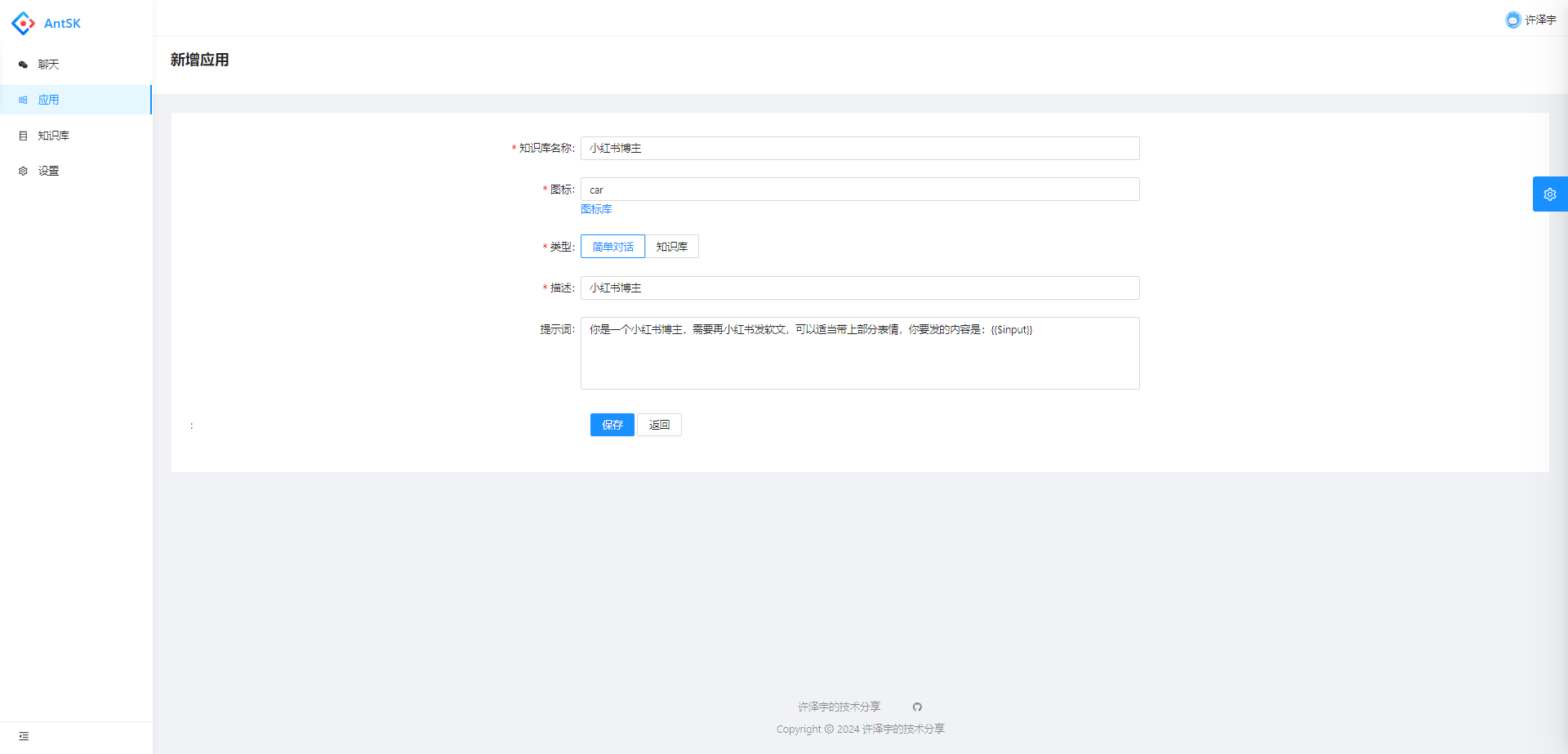The width and height of the screenshot is (1568, 754).
Task: Click the GitHub icon in the footer
Action: point(917,706)
